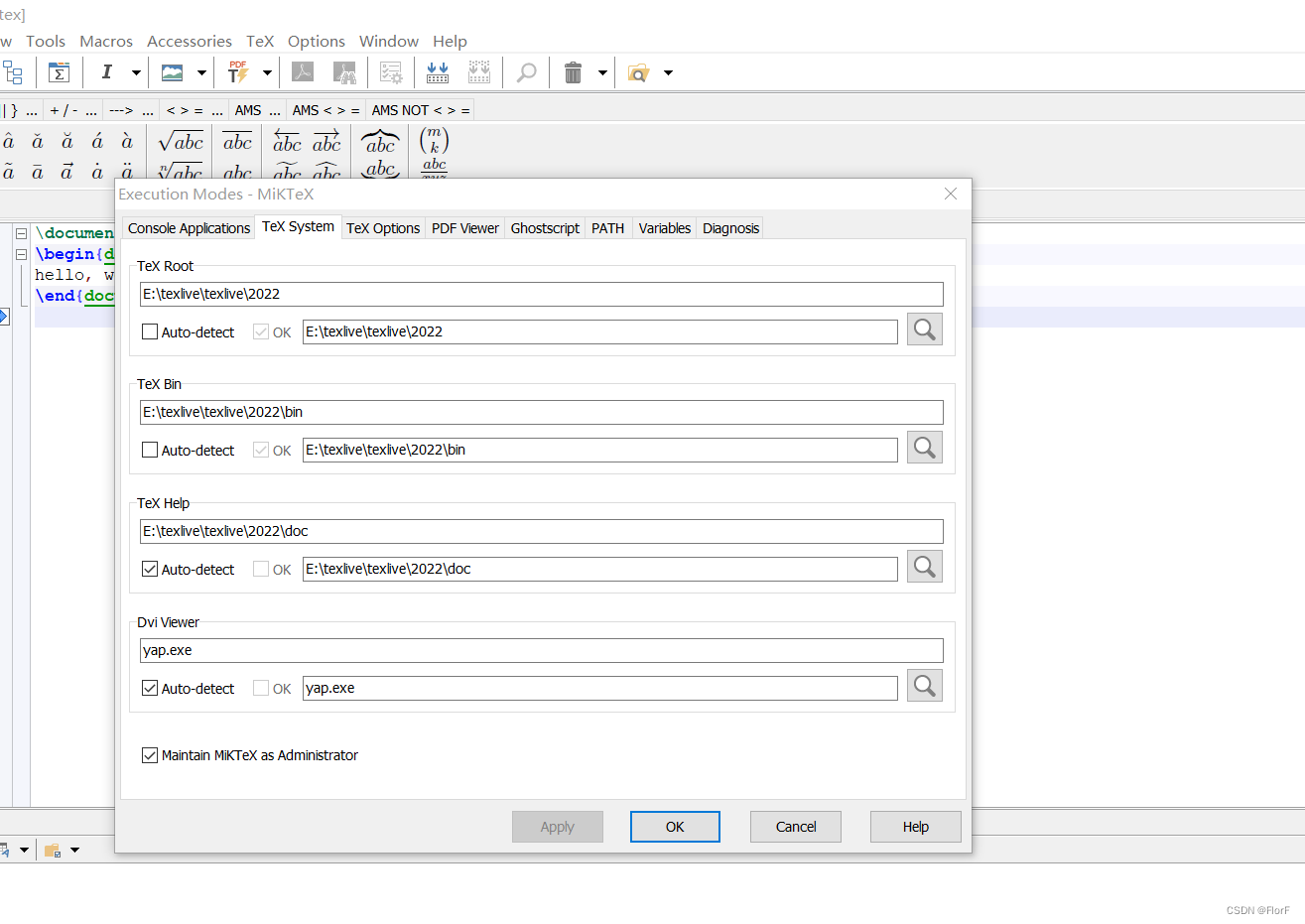
Task: Open dropdown arrow next to picture icon
Action: click(x=201, y=72)
